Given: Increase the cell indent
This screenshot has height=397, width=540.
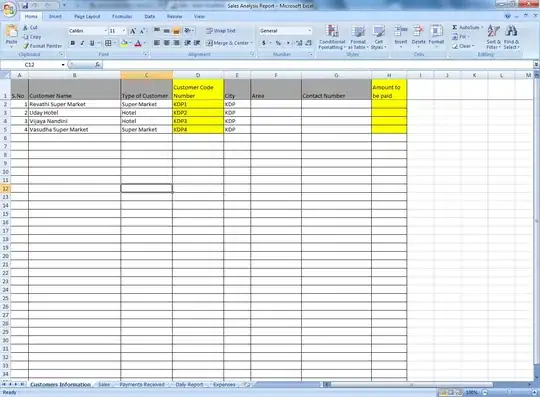Looking at the screenshot, I should coord(197,43).
